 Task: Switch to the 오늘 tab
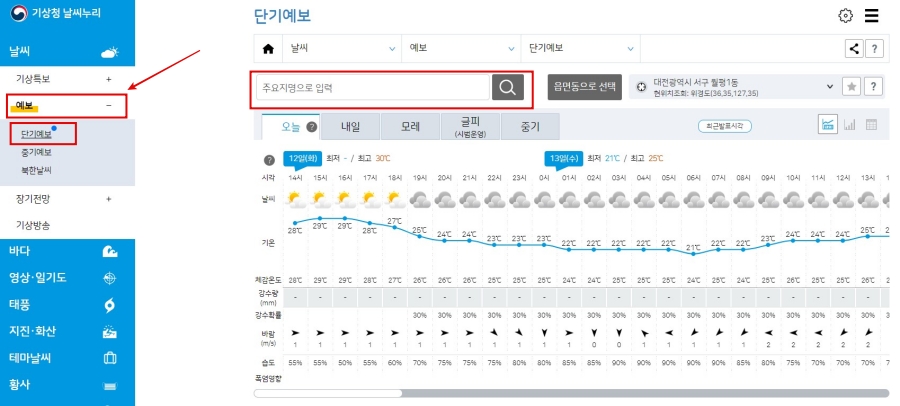(291, 127)
